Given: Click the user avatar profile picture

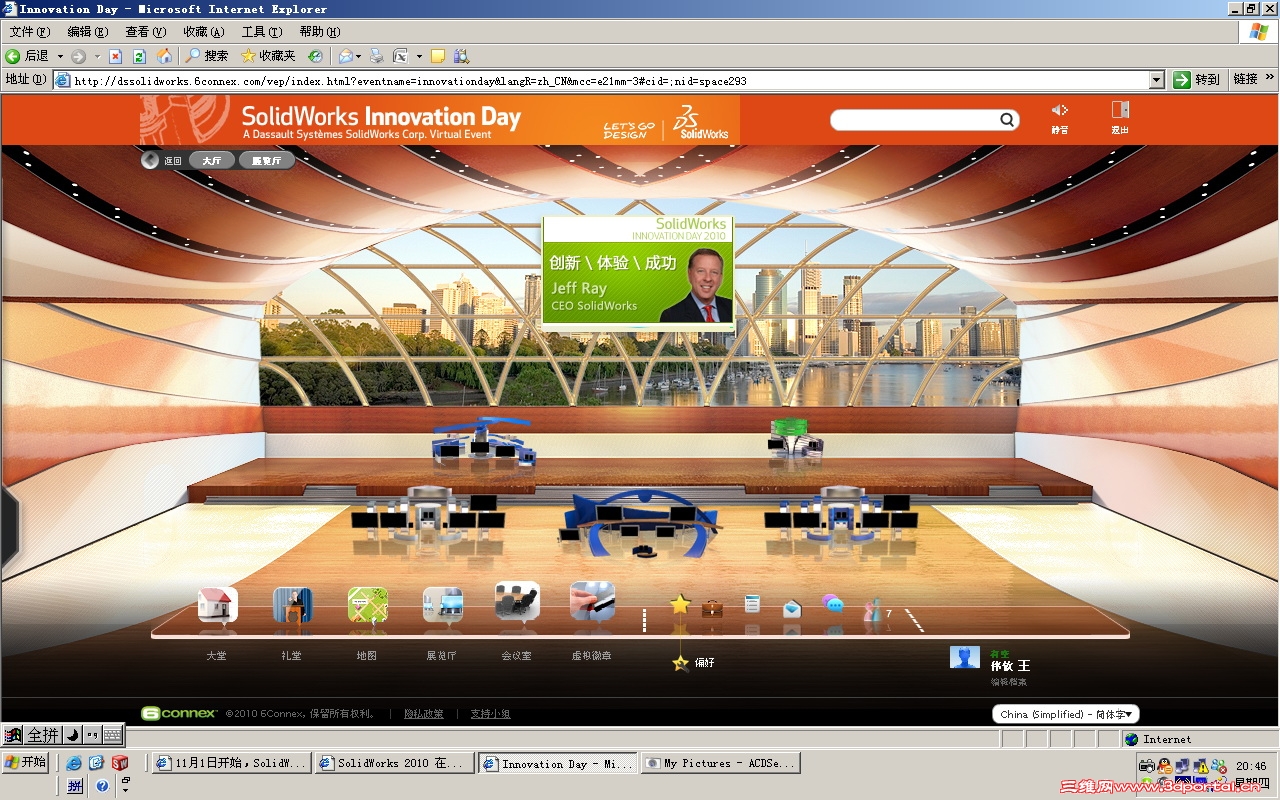Looking at the screenshot, I should (x=965, y=657).
